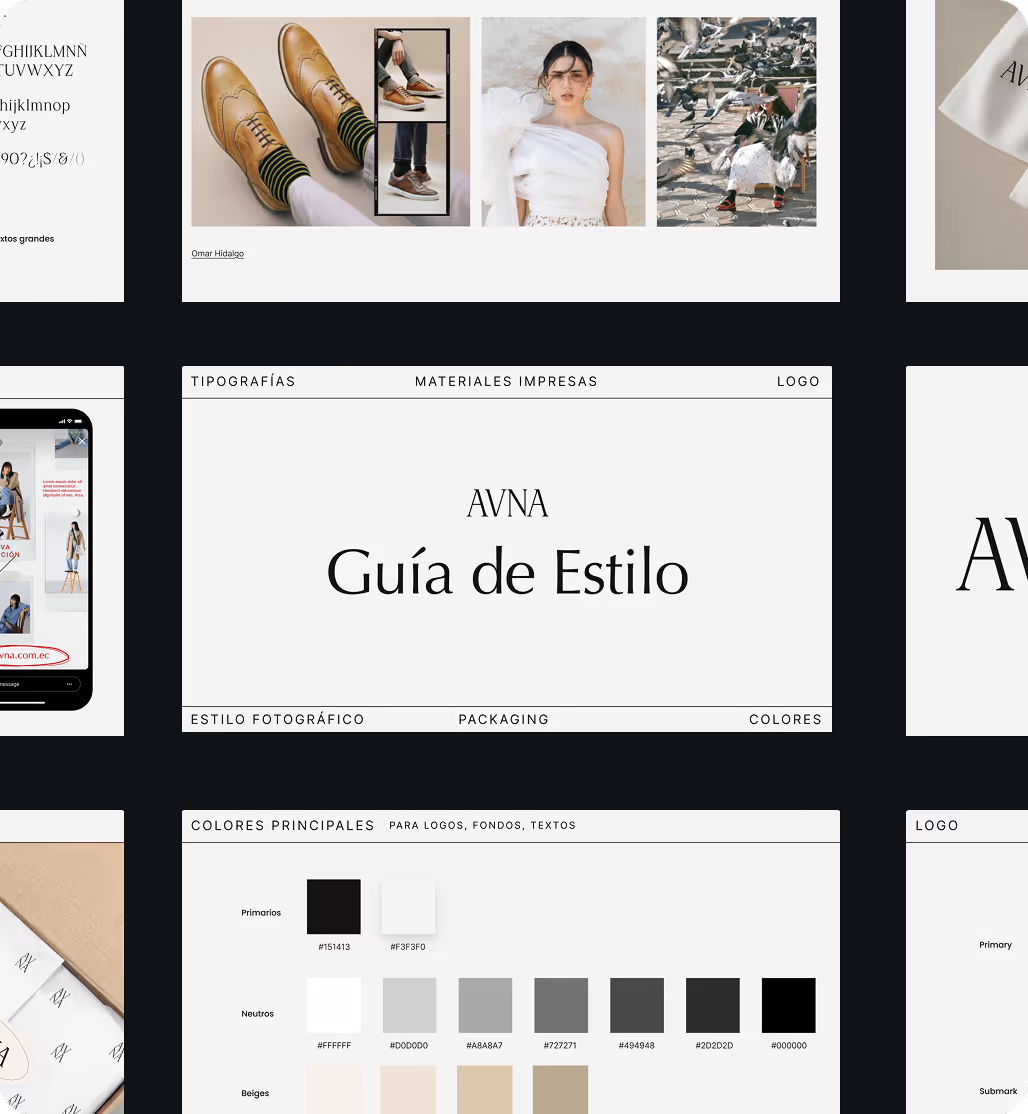Close the story with the X icon

83,441
